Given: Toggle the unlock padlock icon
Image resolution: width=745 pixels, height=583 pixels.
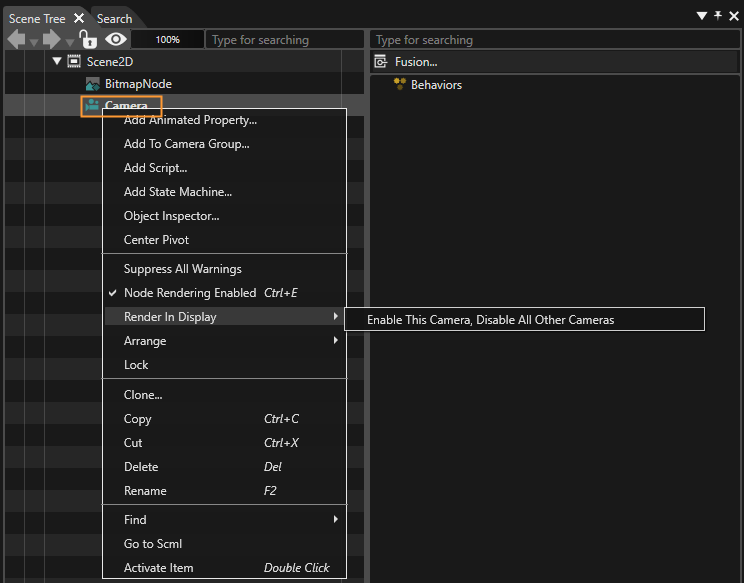Looking at the screenshot, I should pos(88,39).
